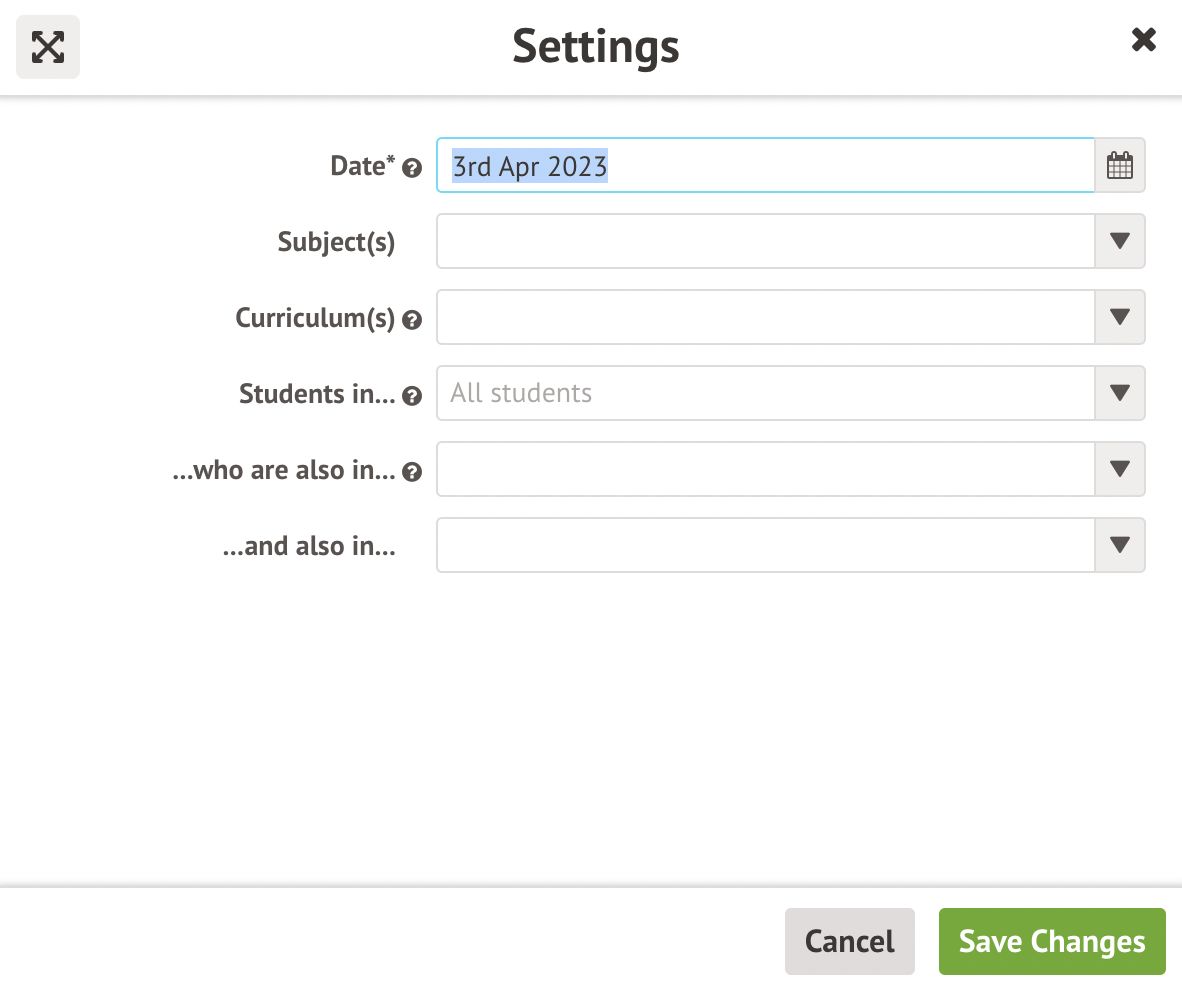Expand the '...and also in...' dropdown arrow
Image resolution: width=1182 pixels, height=990 pixels.
[1120, 545]
